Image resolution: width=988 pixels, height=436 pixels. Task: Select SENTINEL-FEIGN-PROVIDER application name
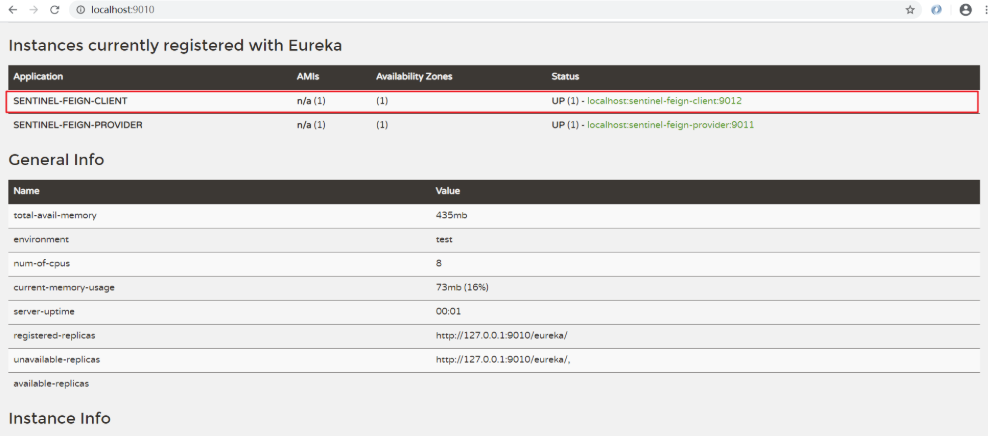tap(78, 125)
